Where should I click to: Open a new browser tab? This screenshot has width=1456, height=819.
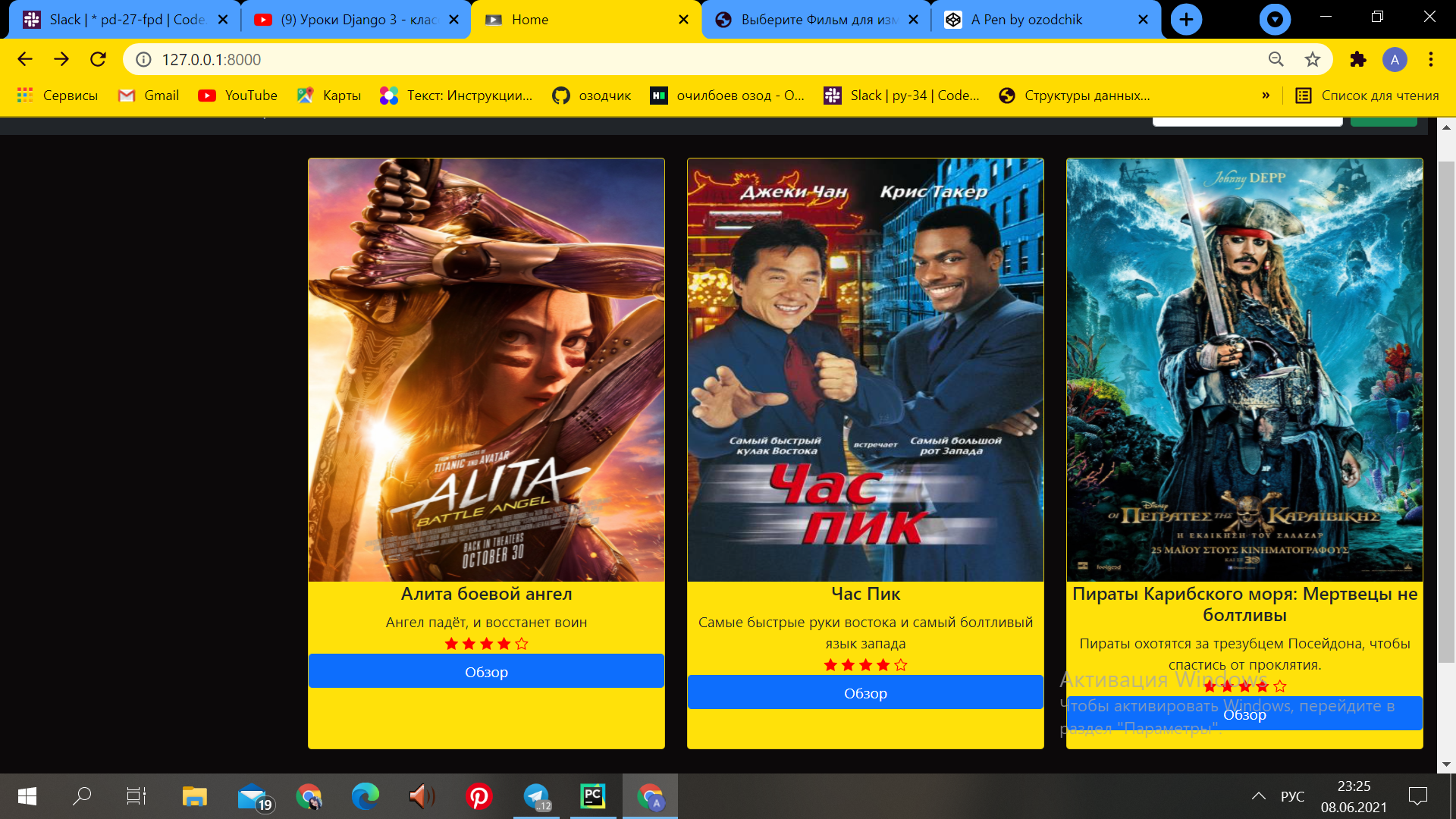[1186, 20]
